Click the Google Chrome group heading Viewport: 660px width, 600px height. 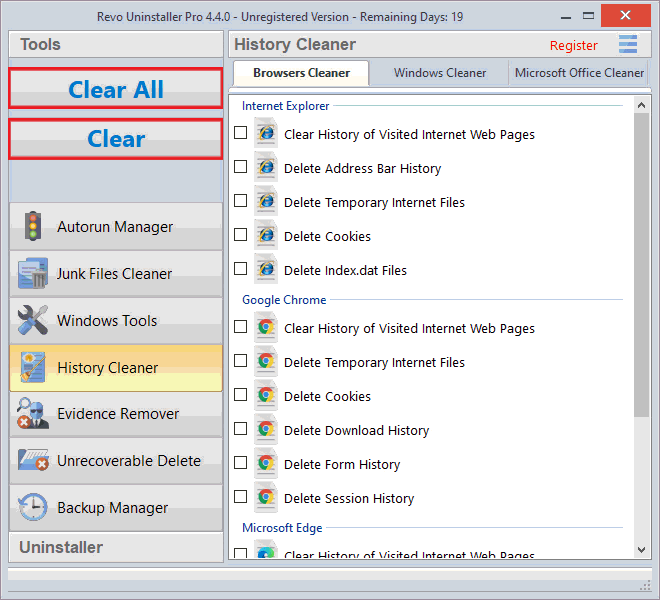(x=284, y=299)
